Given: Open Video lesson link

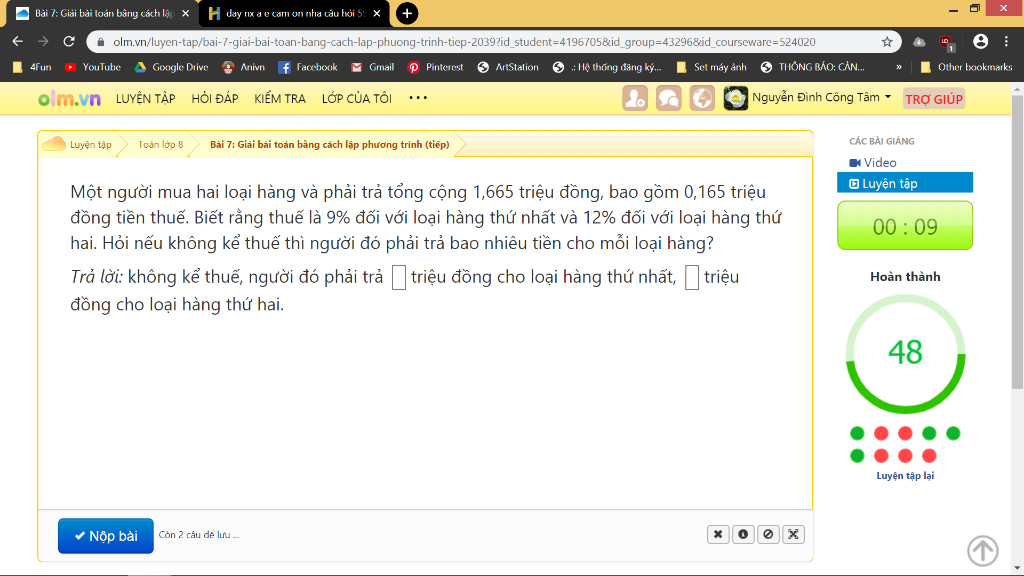Looking at the screenshot, I should (x=873, y=163).
